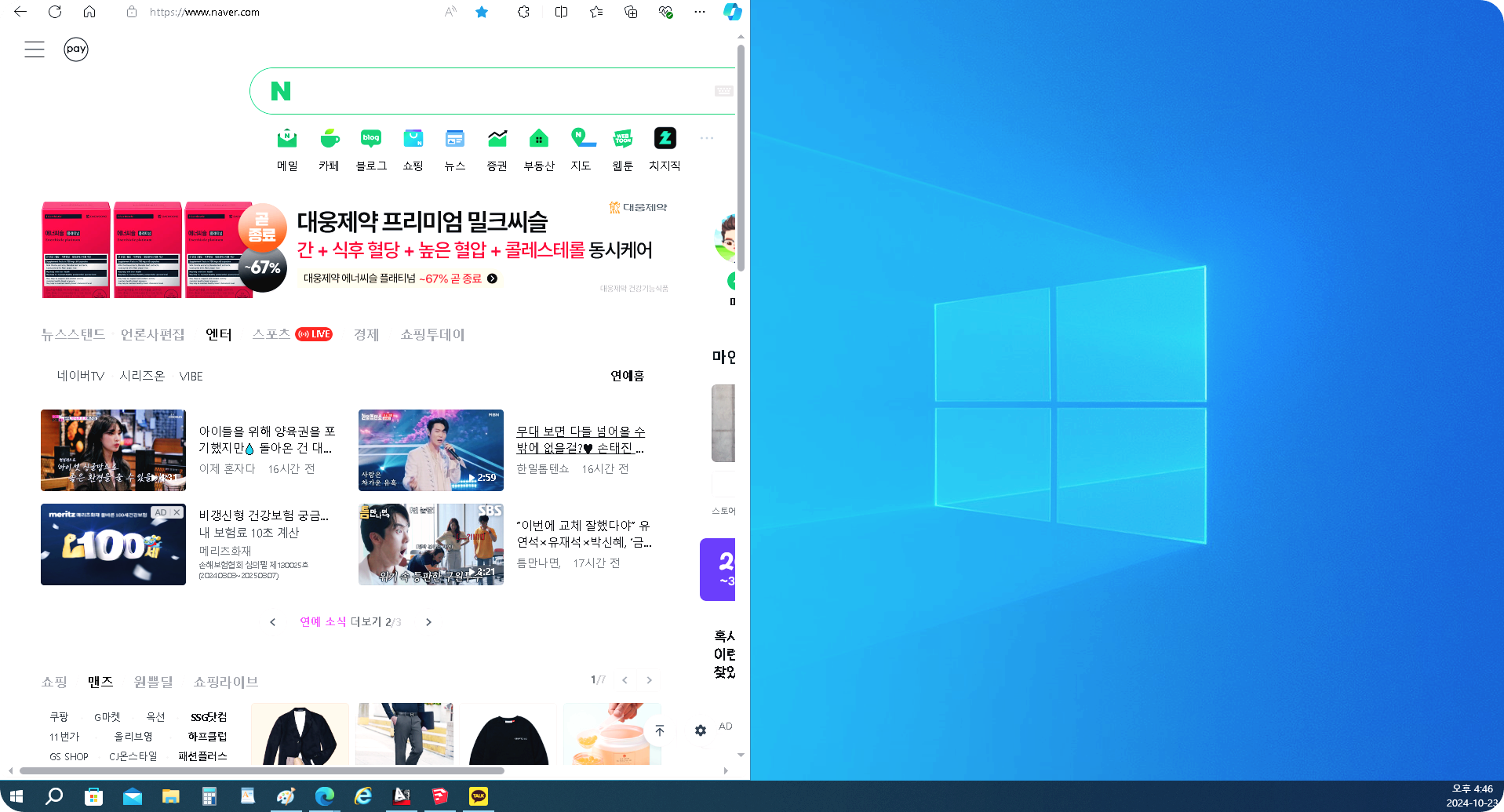Viewport: 1504px width, 812px height.
Task: Refresh the browser page
Action: point(55,12)
